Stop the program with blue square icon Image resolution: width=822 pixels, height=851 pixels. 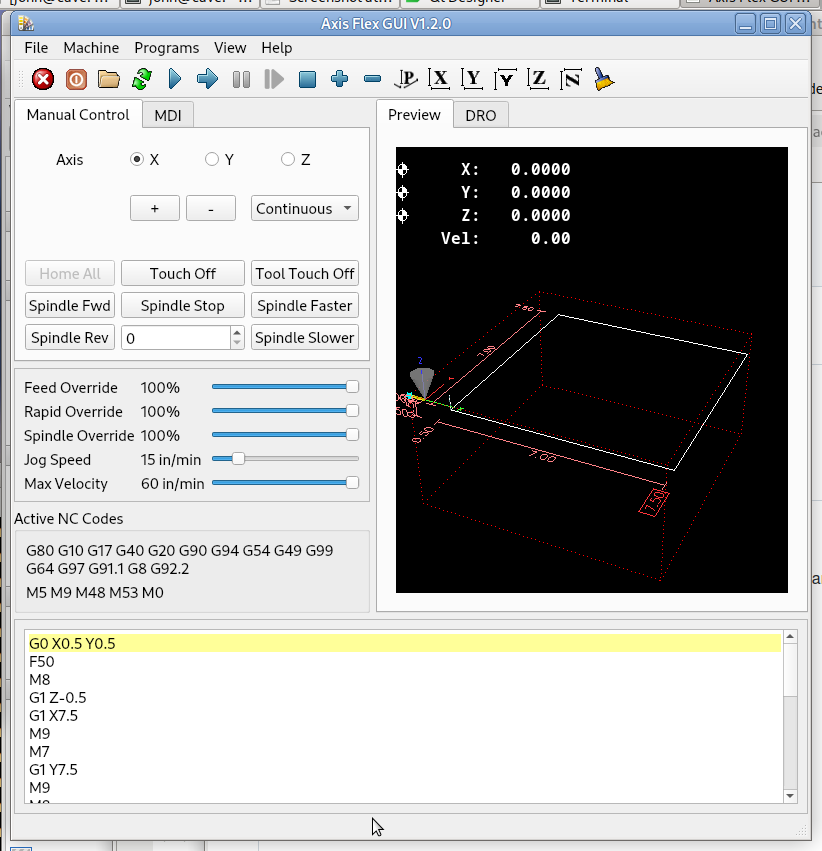coord(307,79)
